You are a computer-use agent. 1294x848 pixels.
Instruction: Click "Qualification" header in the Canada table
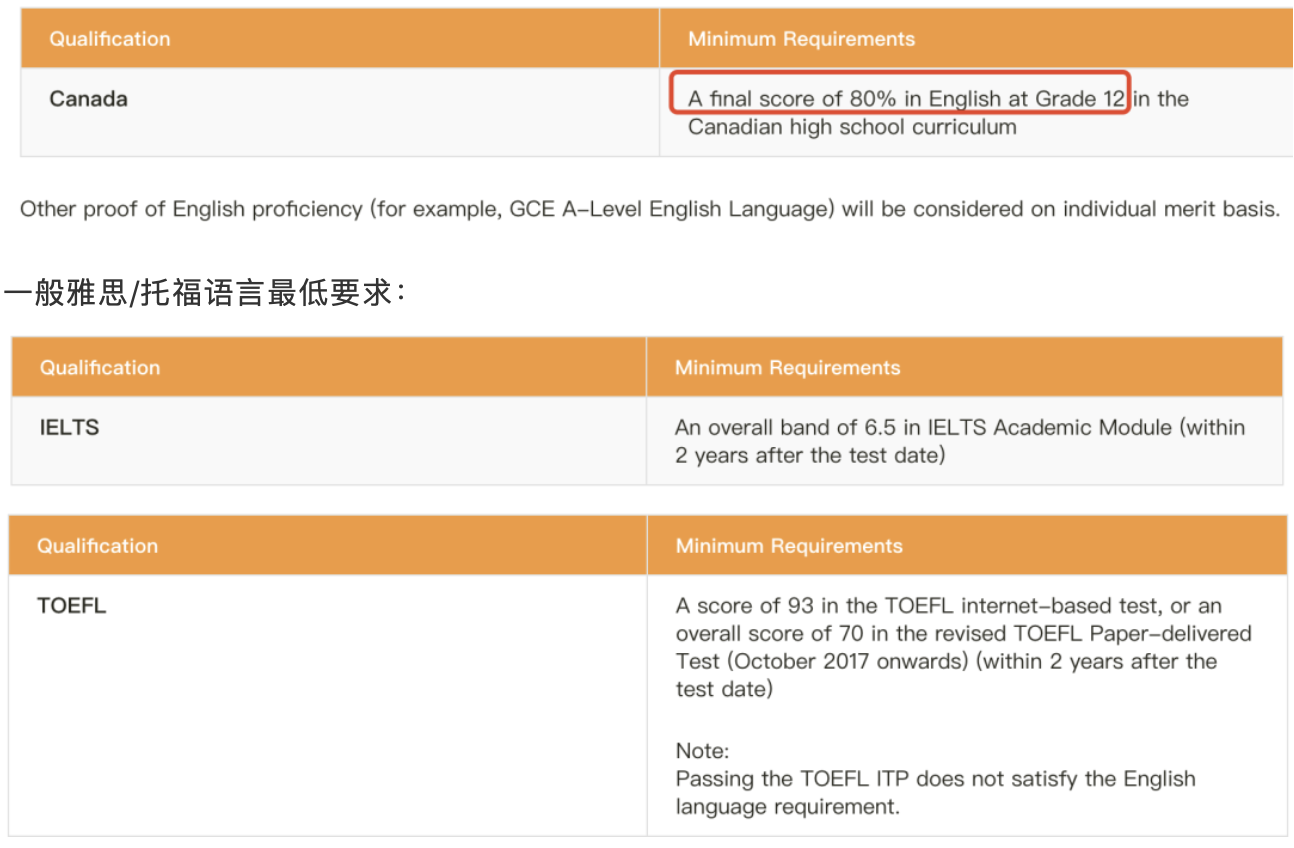point(110,38)
